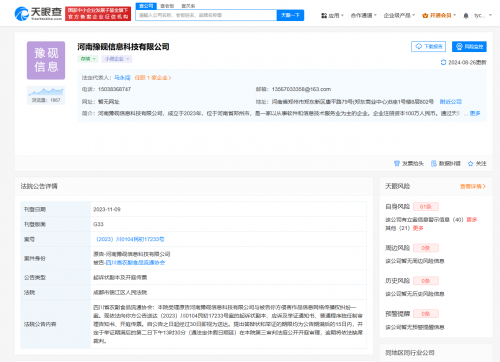This screenshot has width=500, height=362.
Task: Click red 更多 after 立案信息警示信息 (40)
Action: pos(472,220)
